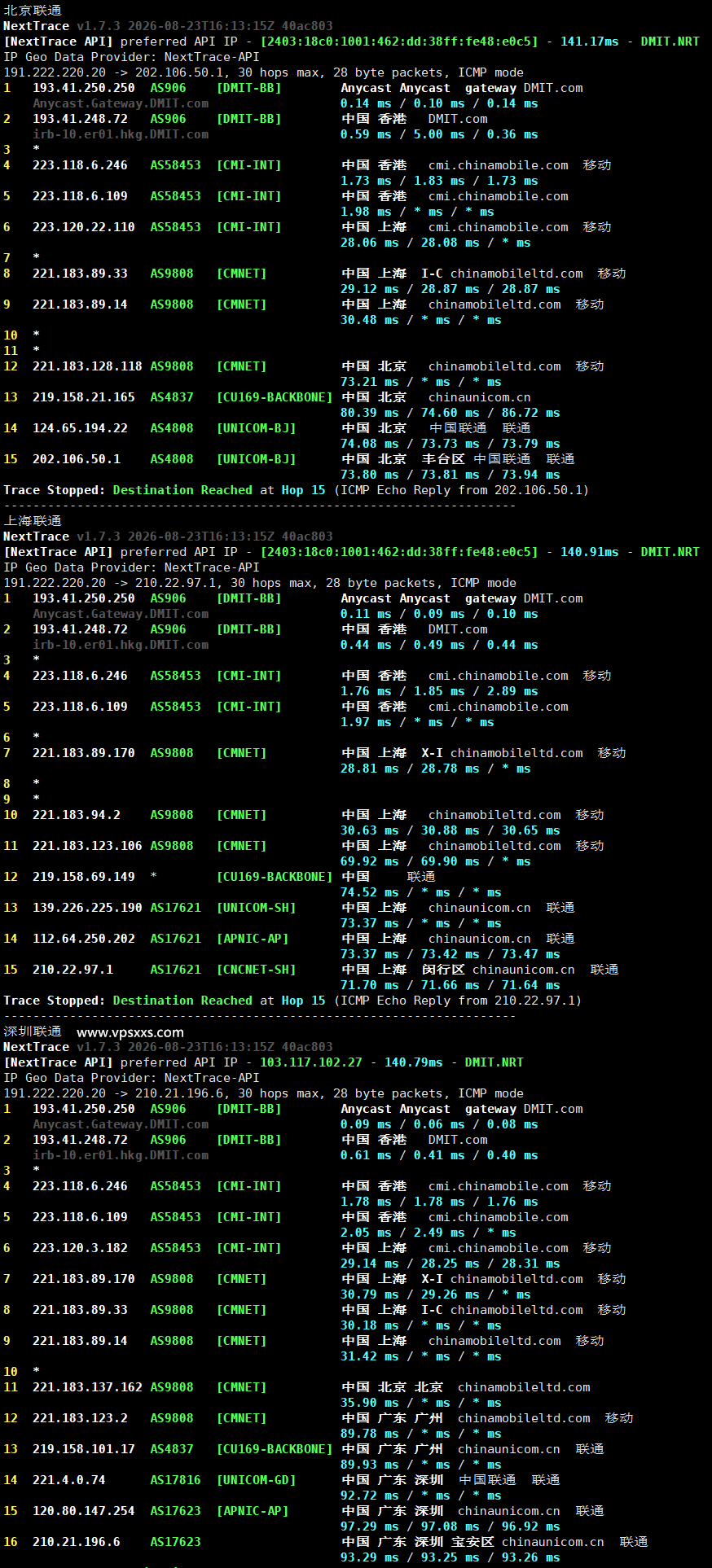The image size is (712, 1568).
Task: Click the 92.72 ms latency value
Action: (370, 1496)
